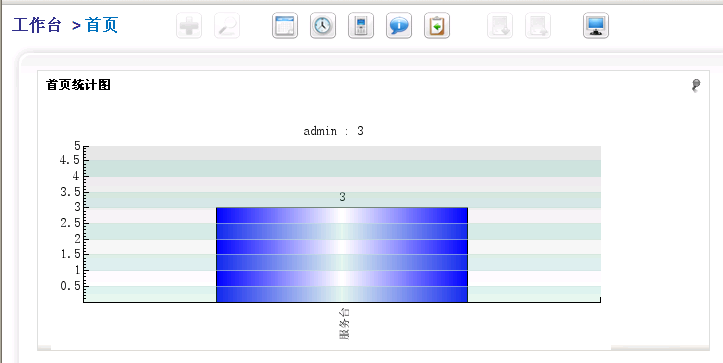Click the 2.5 tick on vertical axis

71,223
